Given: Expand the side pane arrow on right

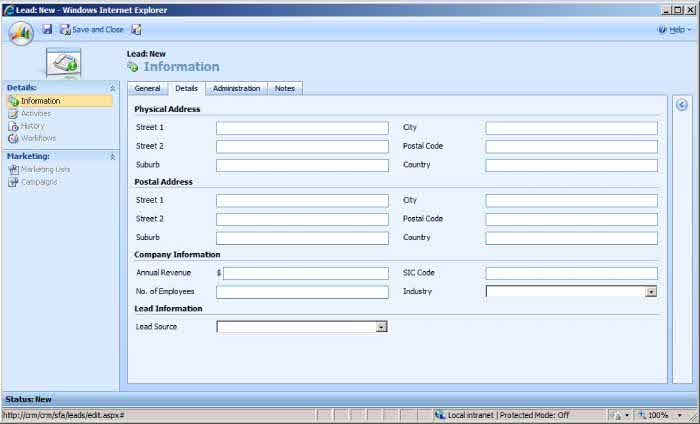Looking at the screenshot, I should click(x=681, y=105).
